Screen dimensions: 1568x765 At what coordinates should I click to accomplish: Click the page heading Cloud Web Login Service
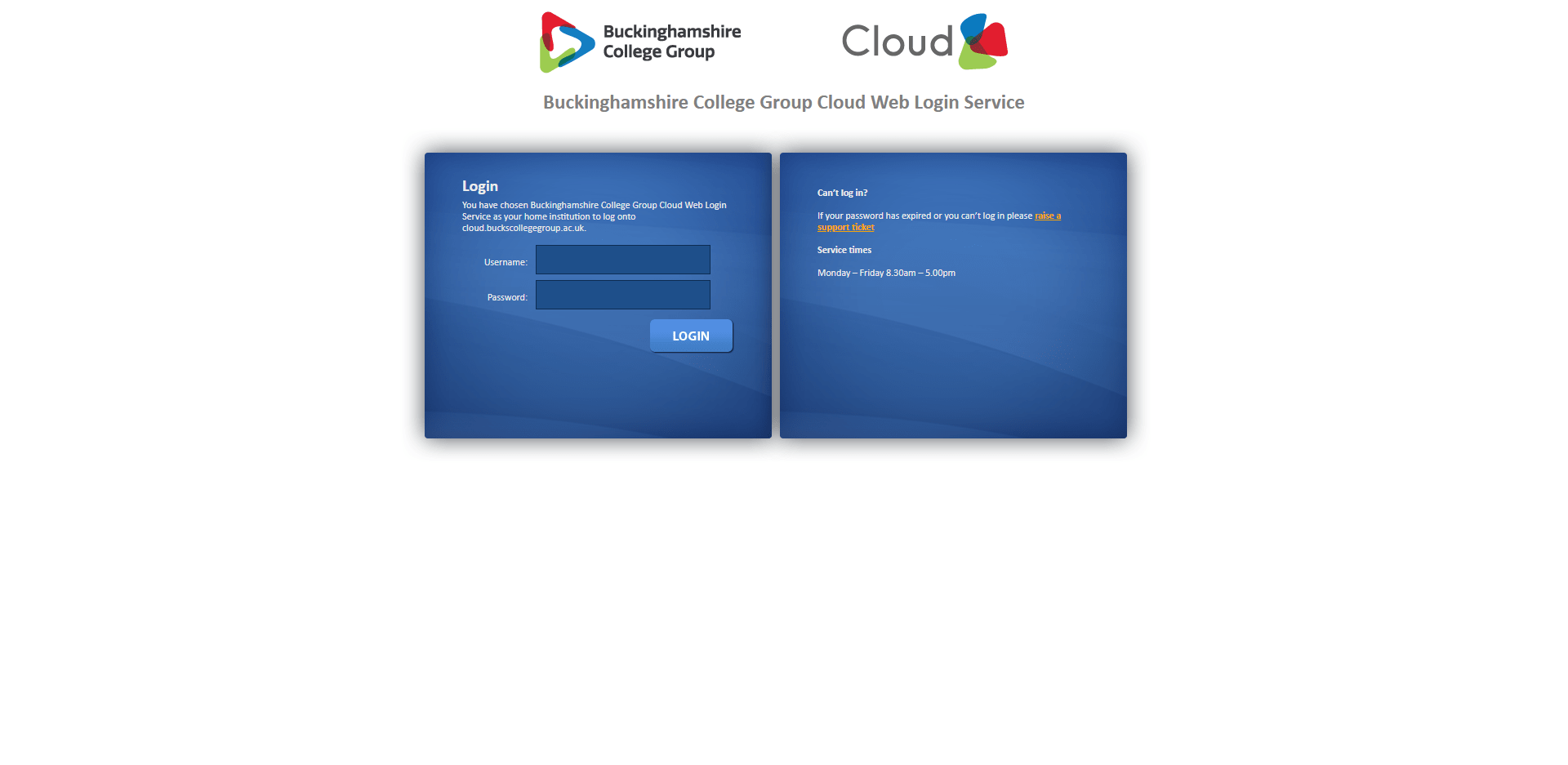point(783,102)
